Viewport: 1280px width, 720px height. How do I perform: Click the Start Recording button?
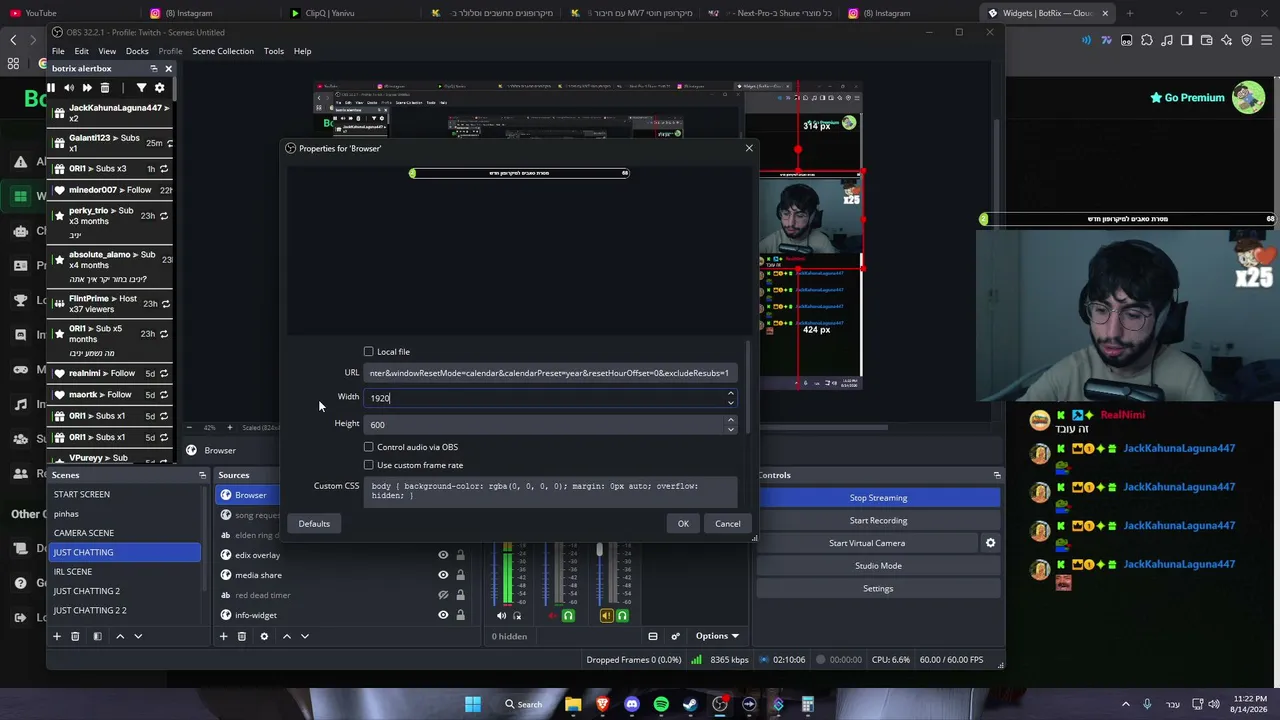pyautogui.click(x=878, y=520)
